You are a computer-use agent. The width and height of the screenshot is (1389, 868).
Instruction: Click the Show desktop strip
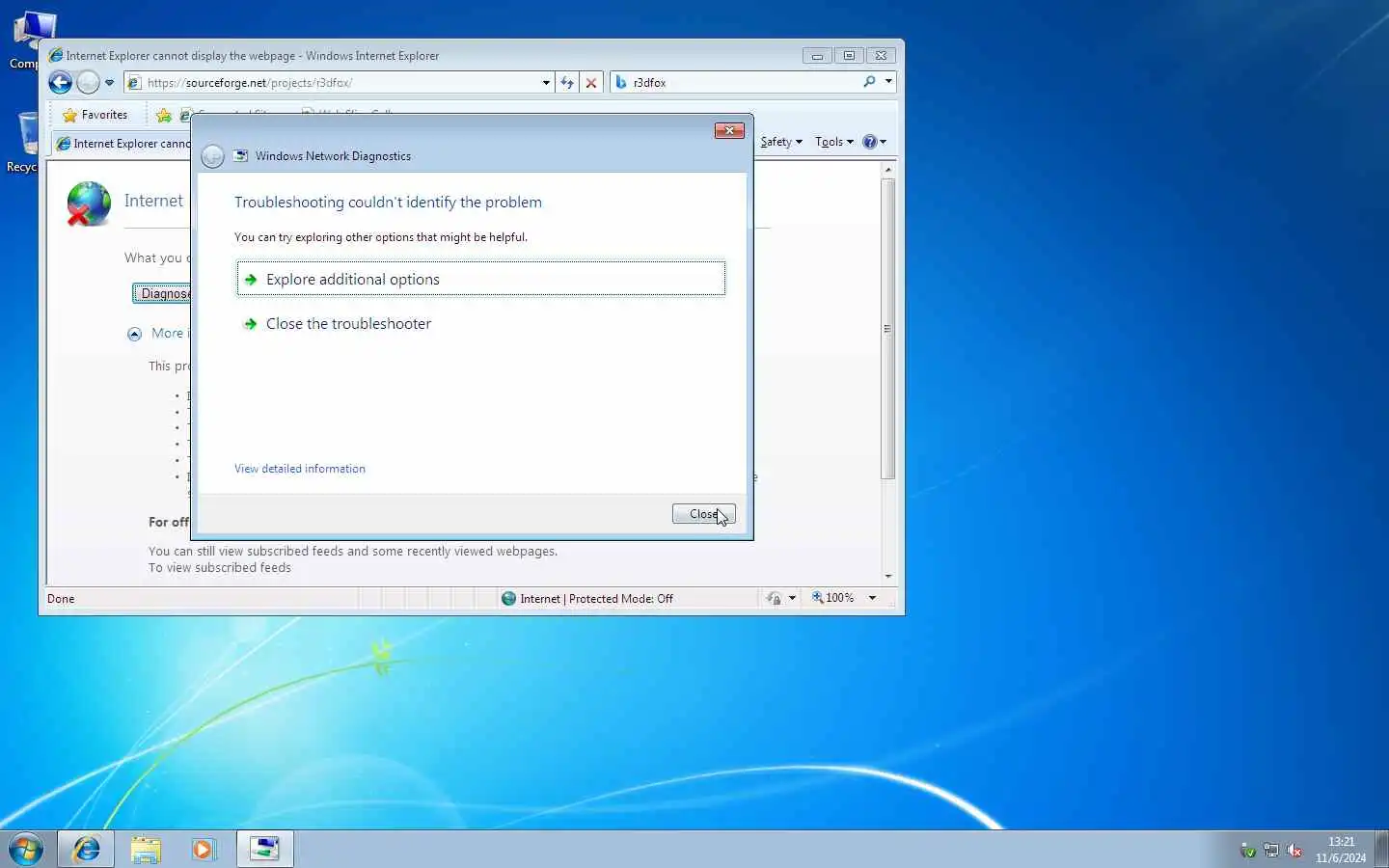pyautogui.click(x=1381, y=849)
